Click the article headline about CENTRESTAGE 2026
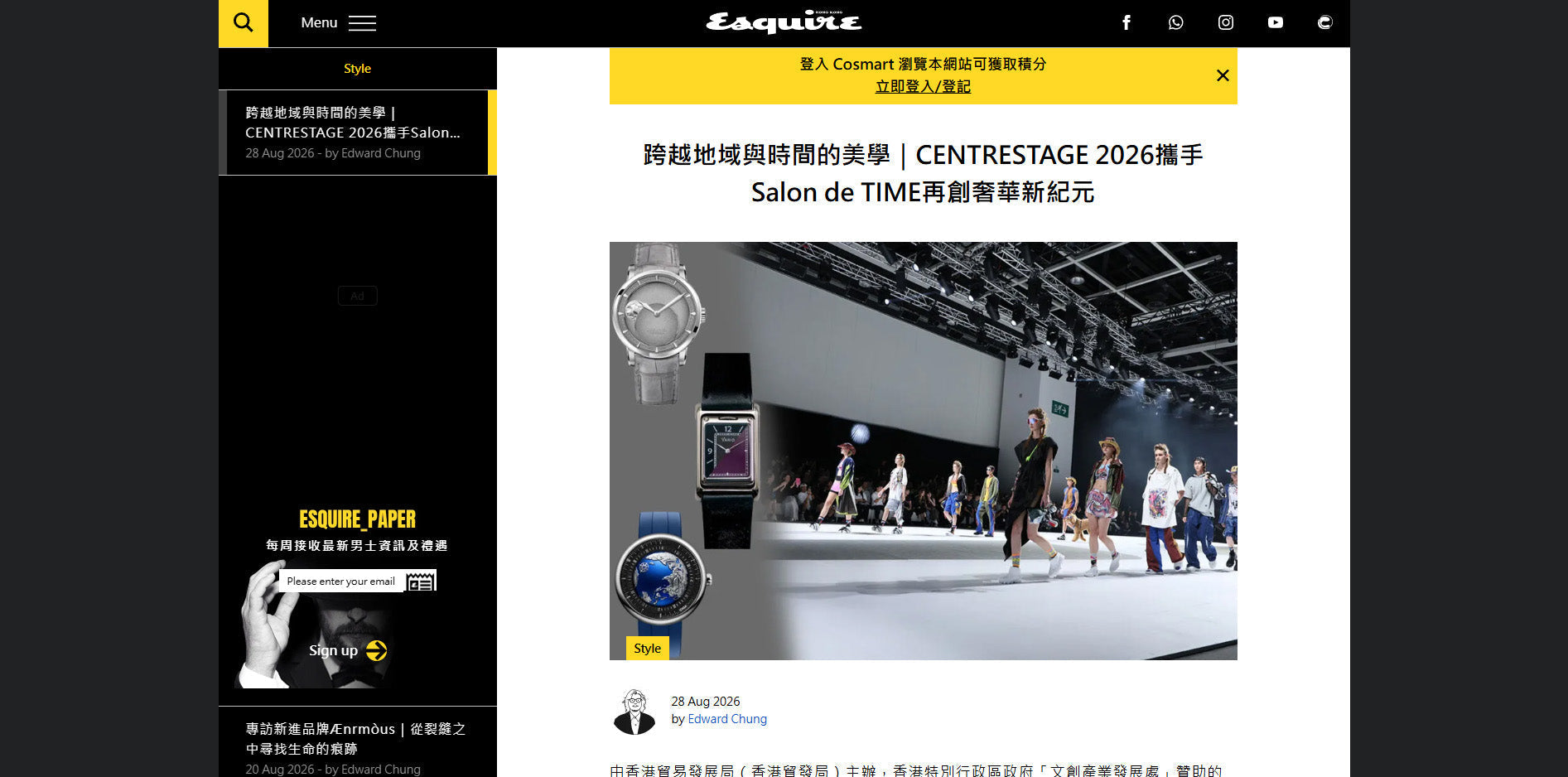Viewport: 1568px width, 777px height. [x=923, y=173]
